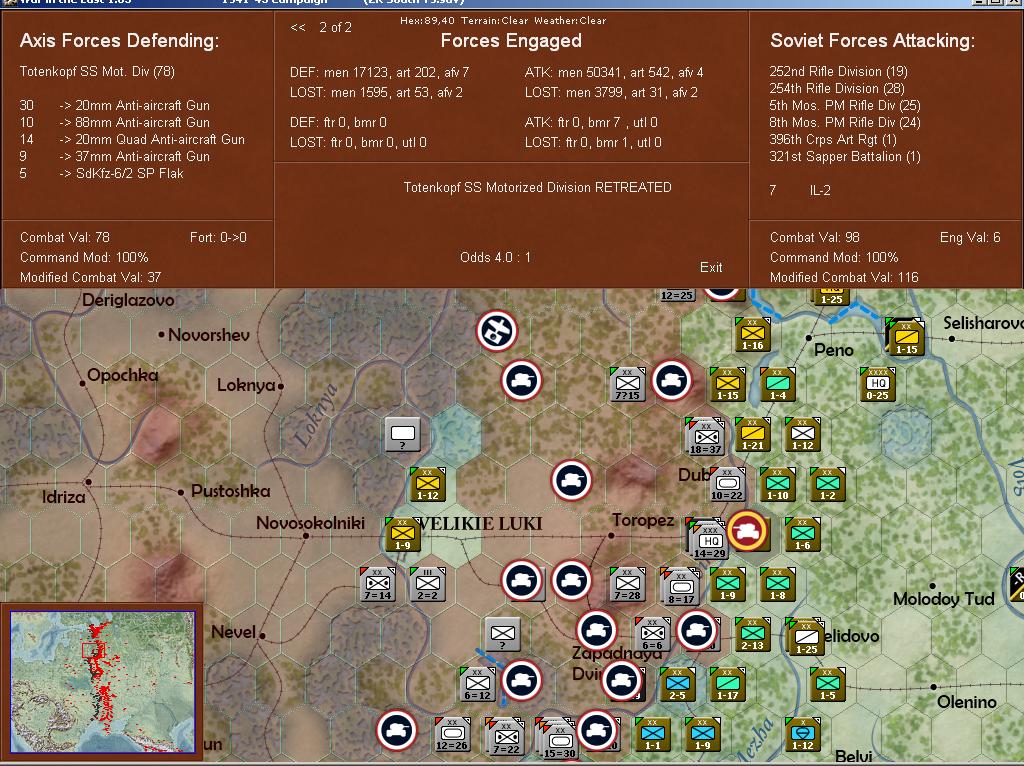Select Soviet unit counter labeled 1-16
Screen dimensions: 1024x766
(752, 334)
